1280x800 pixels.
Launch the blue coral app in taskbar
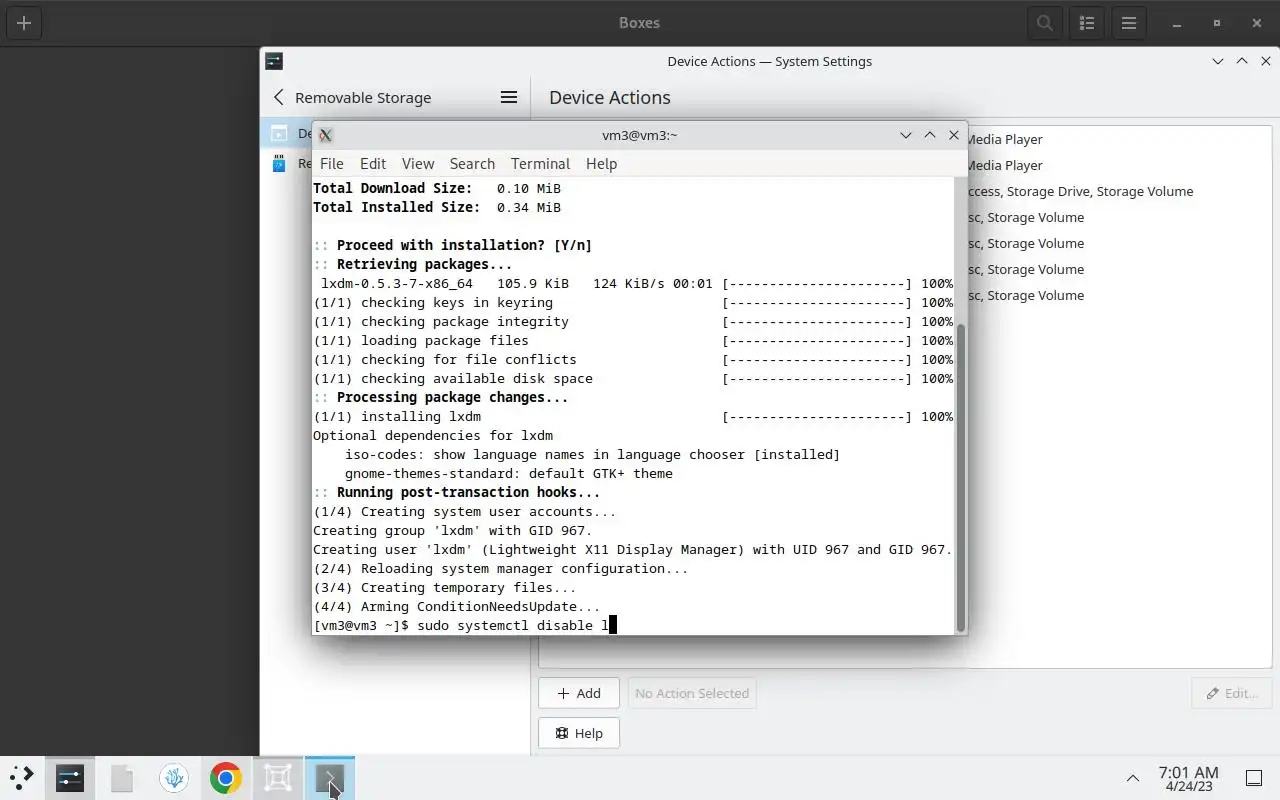point(174,777)
